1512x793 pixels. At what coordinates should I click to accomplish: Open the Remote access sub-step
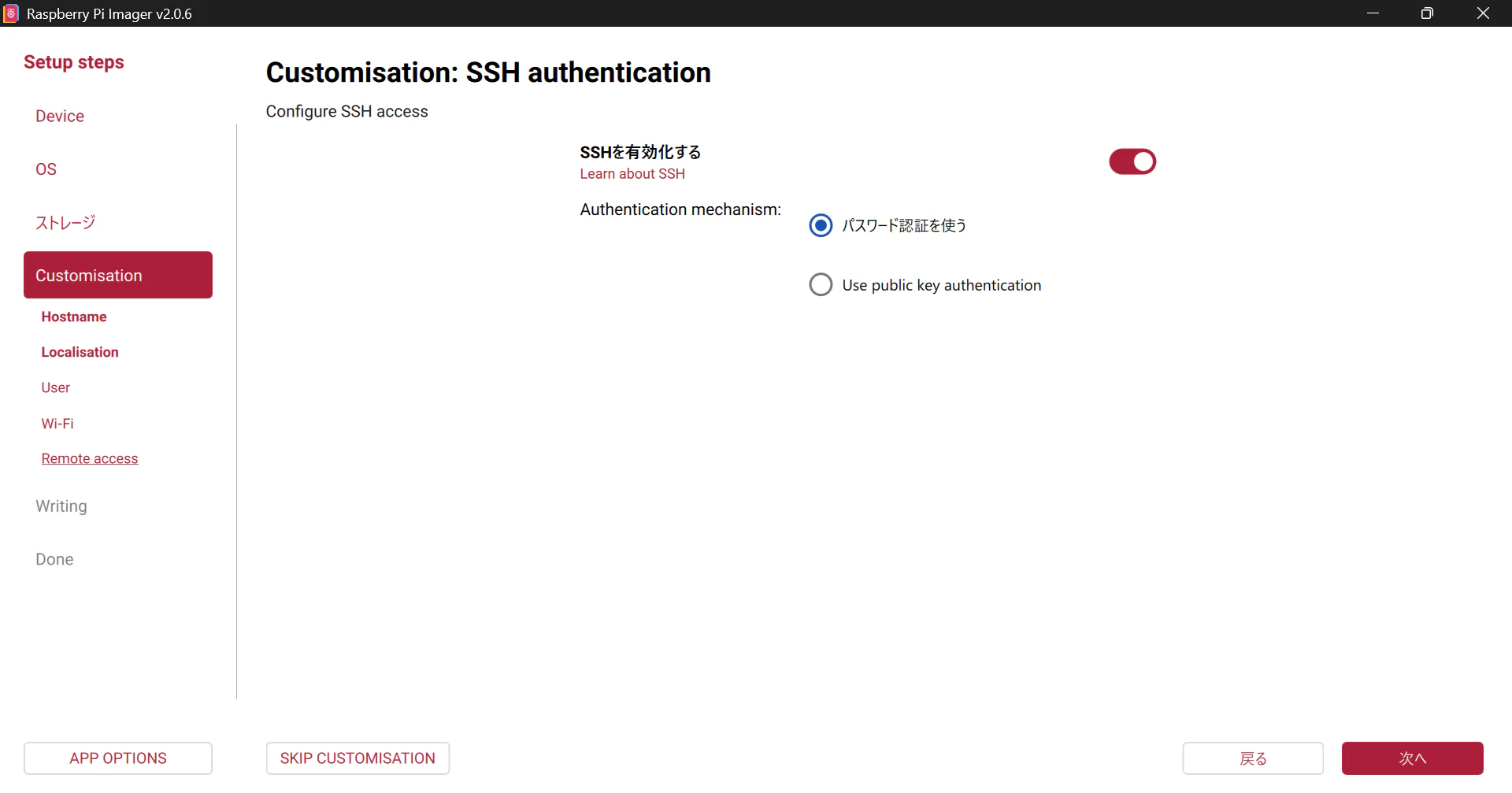(90, 459)
